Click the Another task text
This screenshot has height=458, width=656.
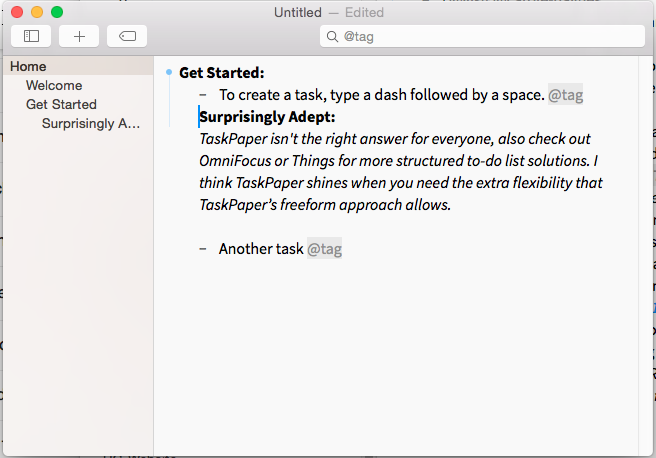[261, 249]
